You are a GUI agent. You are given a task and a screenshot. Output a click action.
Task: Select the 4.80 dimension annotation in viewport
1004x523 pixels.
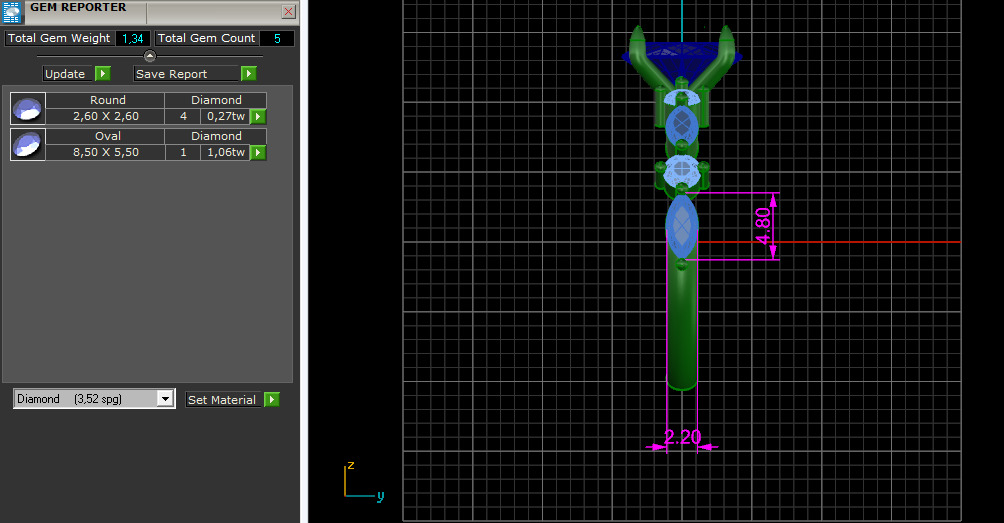coord(763,226)
